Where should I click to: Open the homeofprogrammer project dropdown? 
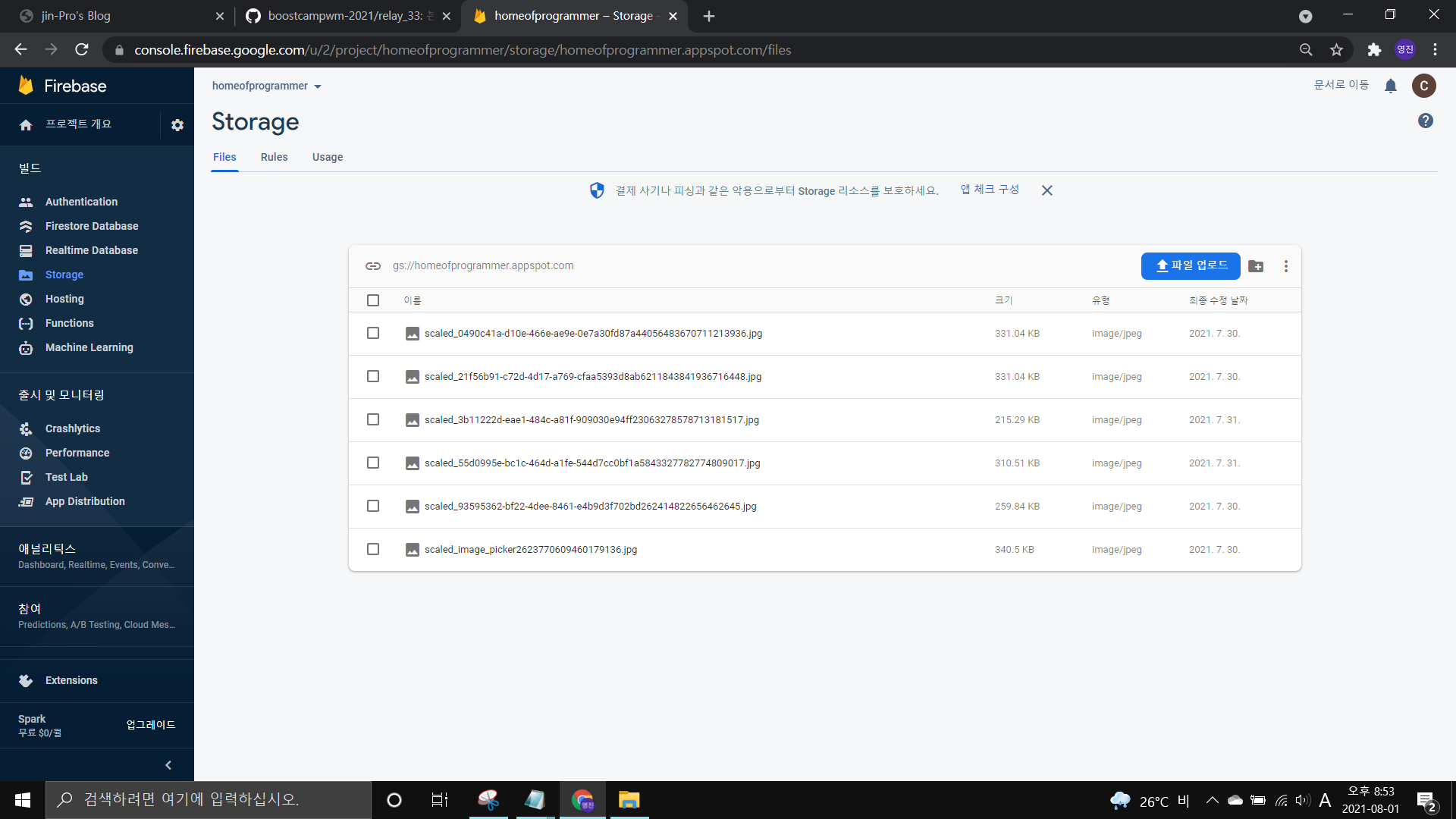tap(265, 86)
